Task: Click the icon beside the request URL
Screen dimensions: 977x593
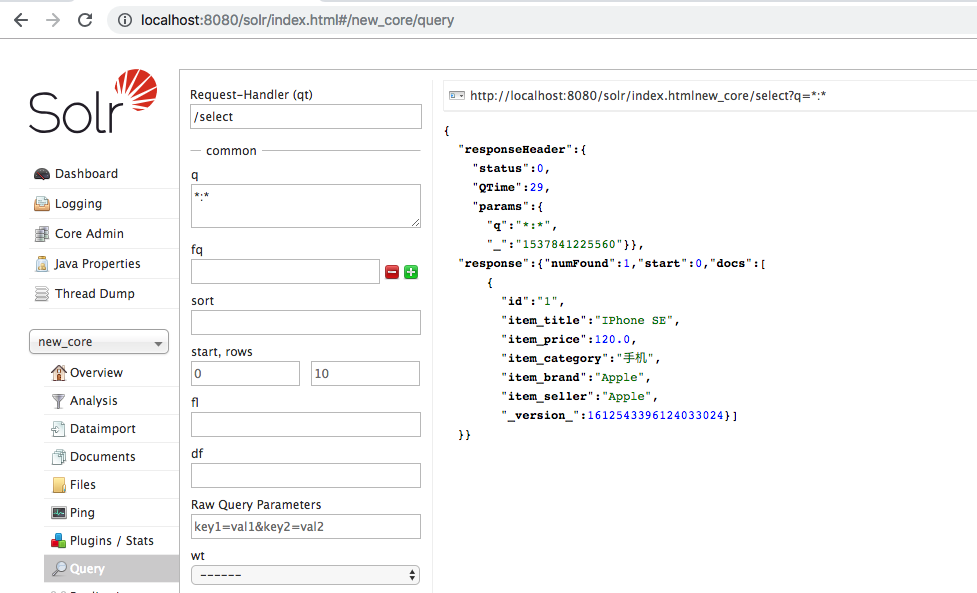Action: tap(457, 95)
